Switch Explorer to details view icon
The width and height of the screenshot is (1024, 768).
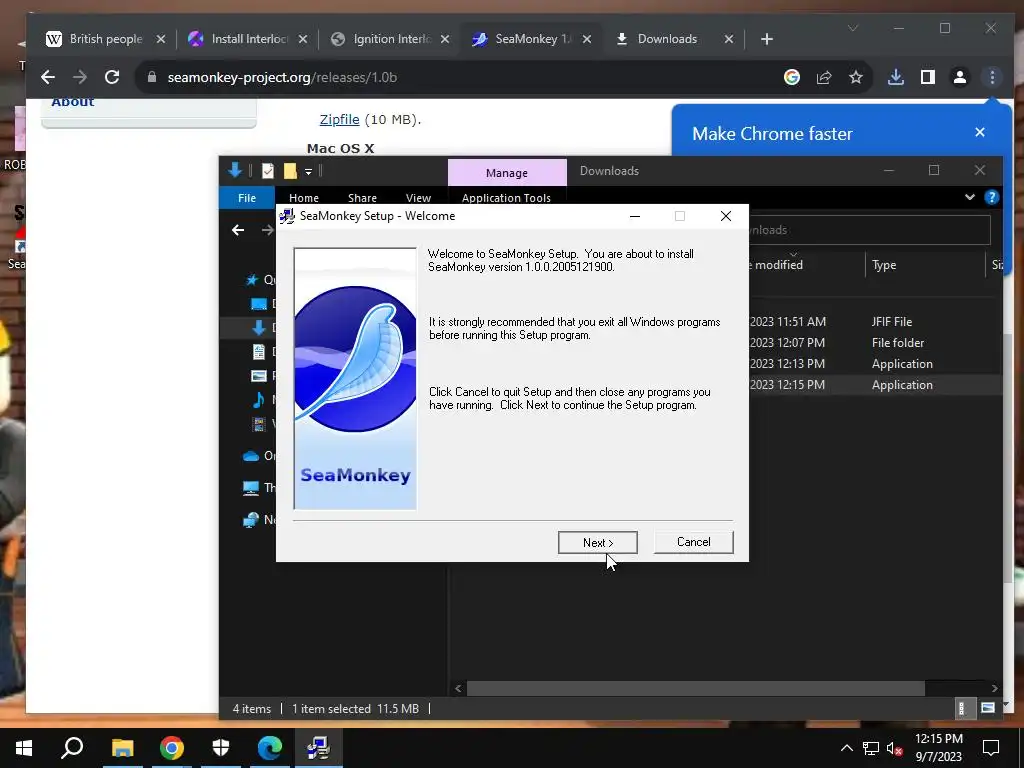961,708
